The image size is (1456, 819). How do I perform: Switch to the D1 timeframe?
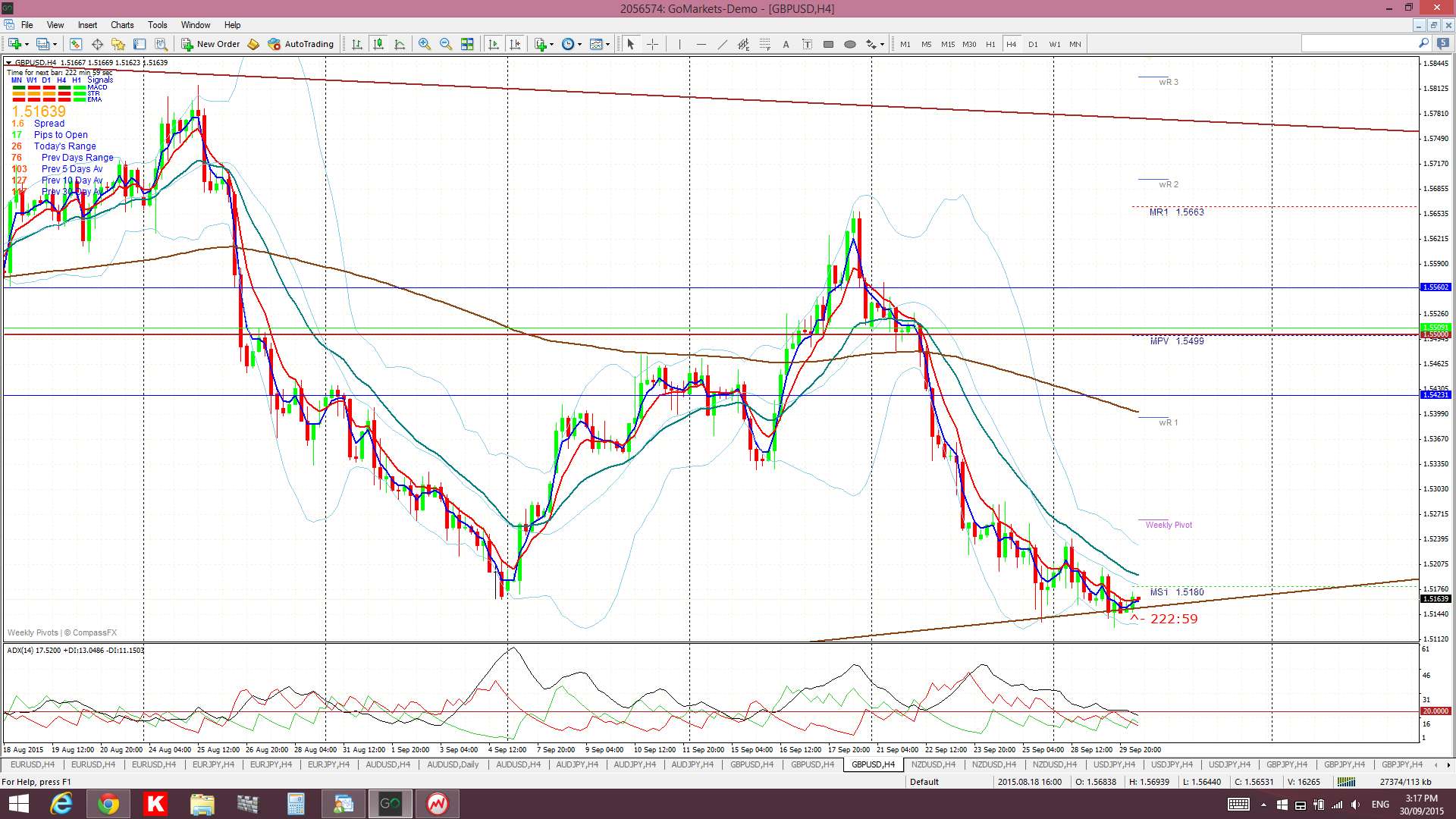(1033, 44)
